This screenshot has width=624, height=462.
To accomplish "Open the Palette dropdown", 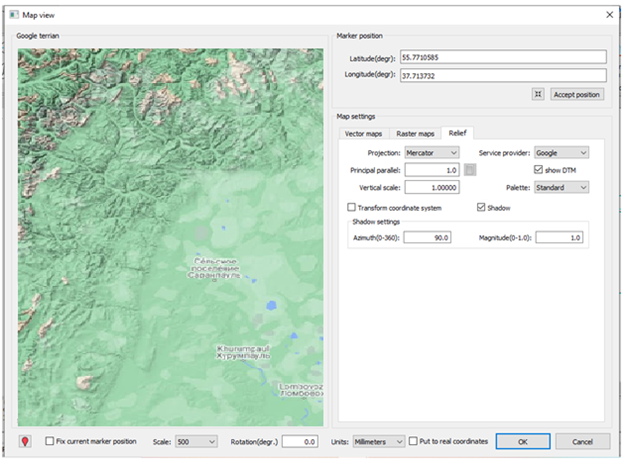I will pyautogui.click(x=561, y=187).
